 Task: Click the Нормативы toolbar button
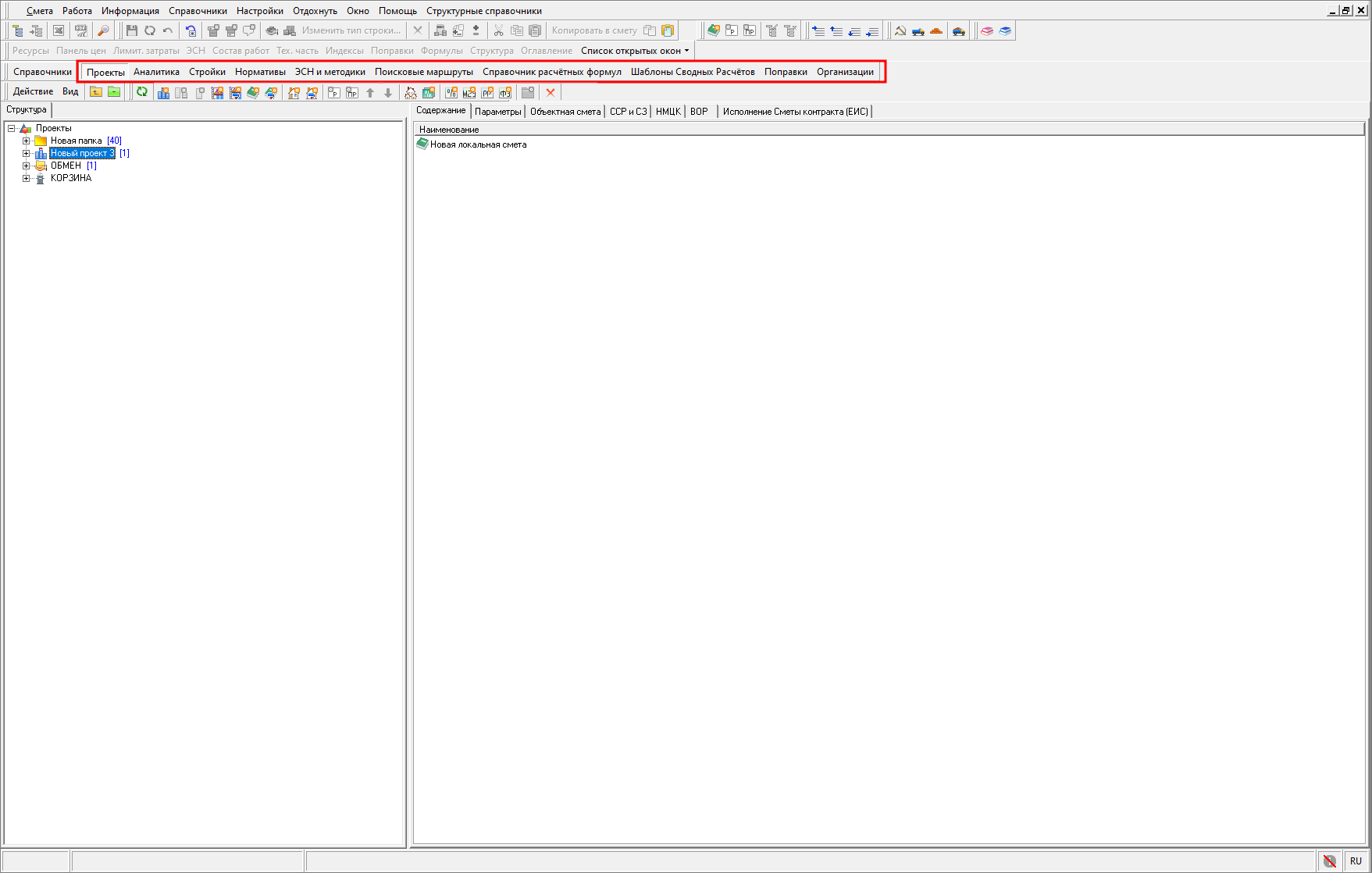(x=260, y=72)
